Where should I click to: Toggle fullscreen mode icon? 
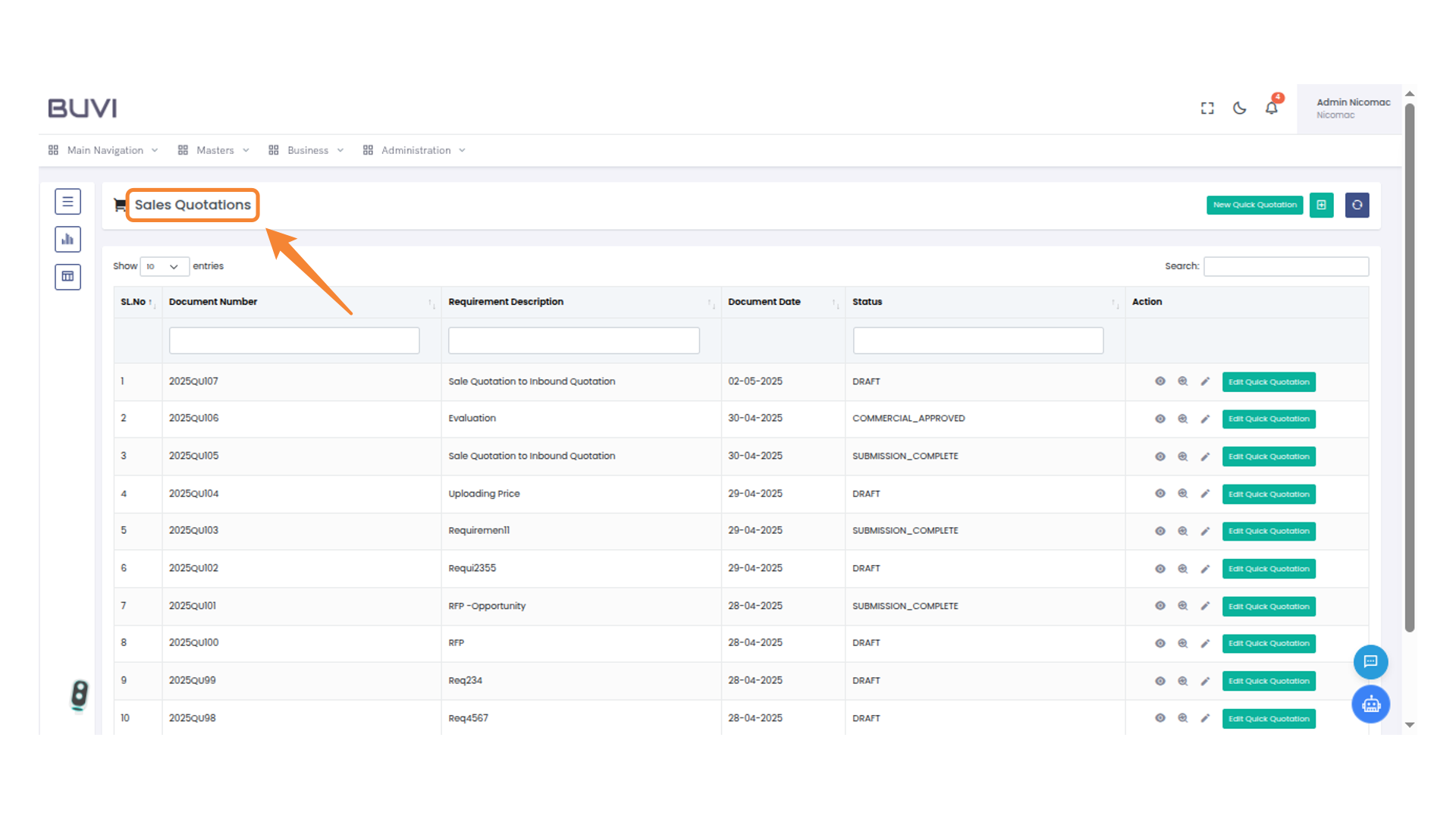(1207, 108)
